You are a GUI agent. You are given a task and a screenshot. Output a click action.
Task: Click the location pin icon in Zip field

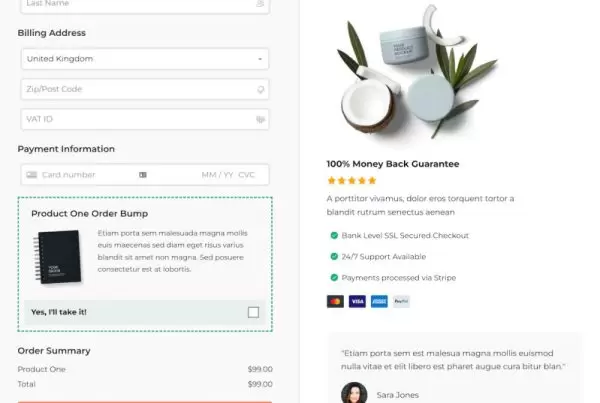coord(261,90)
